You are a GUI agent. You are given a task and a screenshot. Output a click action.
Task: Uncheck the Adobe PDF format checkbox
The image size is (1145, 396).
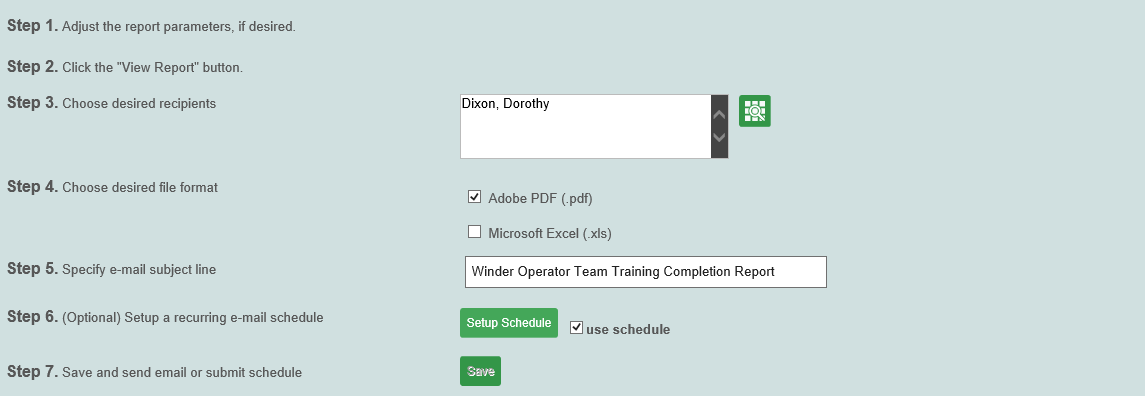[x=475, y=197]
